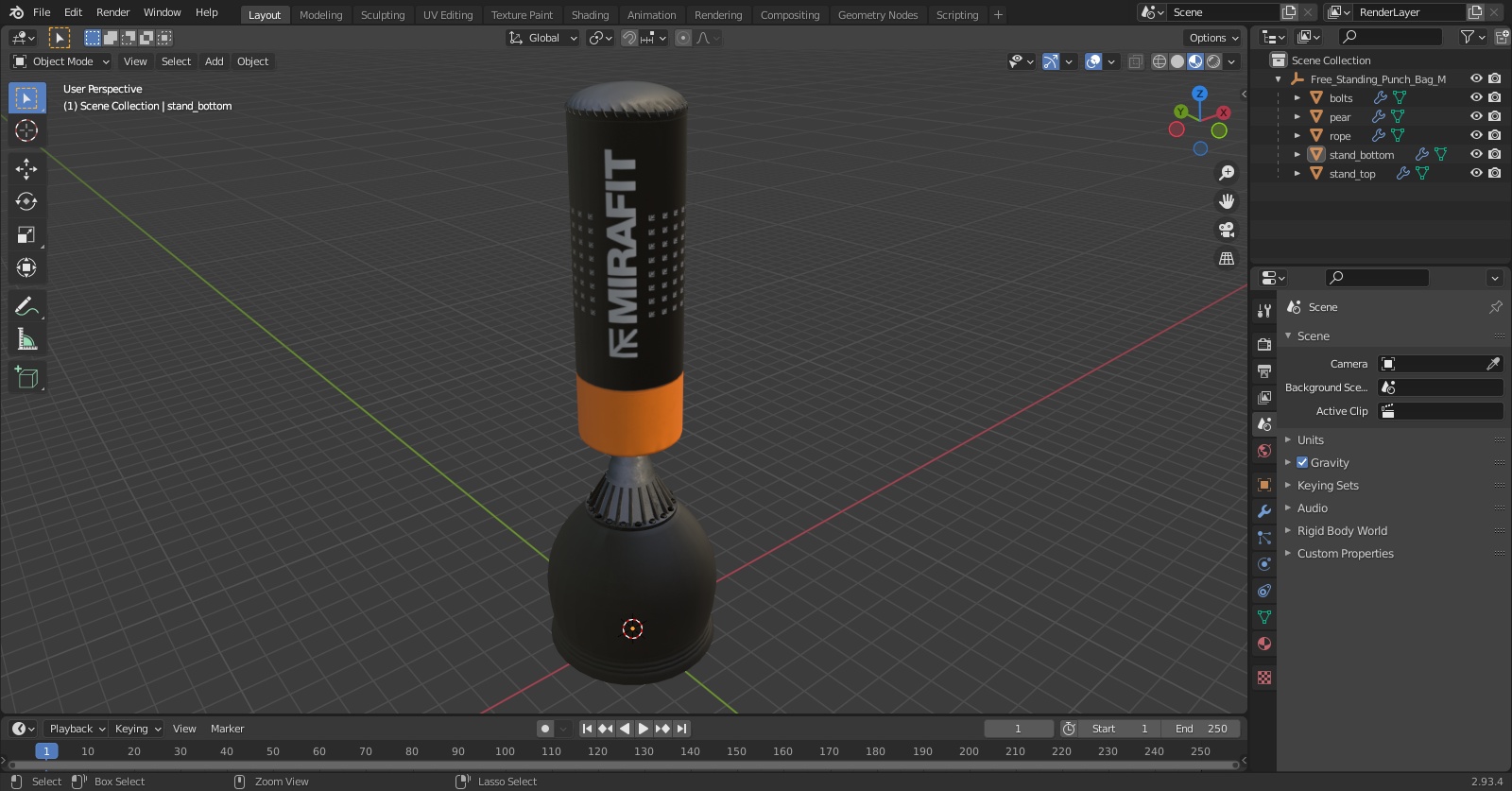Switch to Wireframe viewport shading
The height and width of the screenshot is (791, 1512).
click(x=1160, y=61)
